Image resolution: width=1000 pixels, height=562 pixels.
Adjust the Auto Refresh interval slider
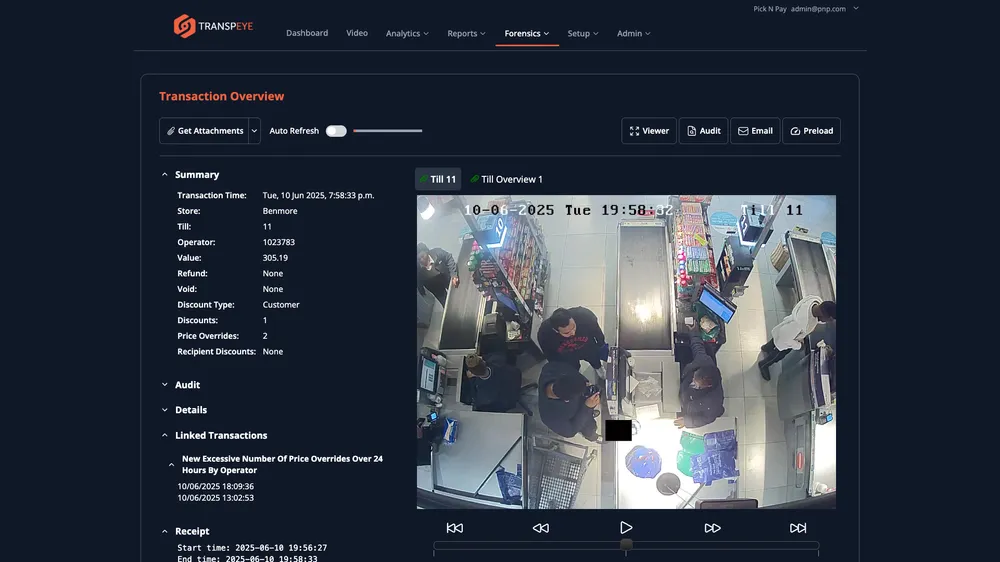388,131
